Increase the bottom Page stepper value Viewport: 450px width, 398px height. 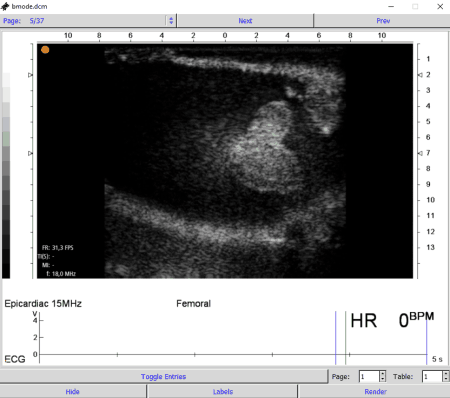click(x=383, y=374)
